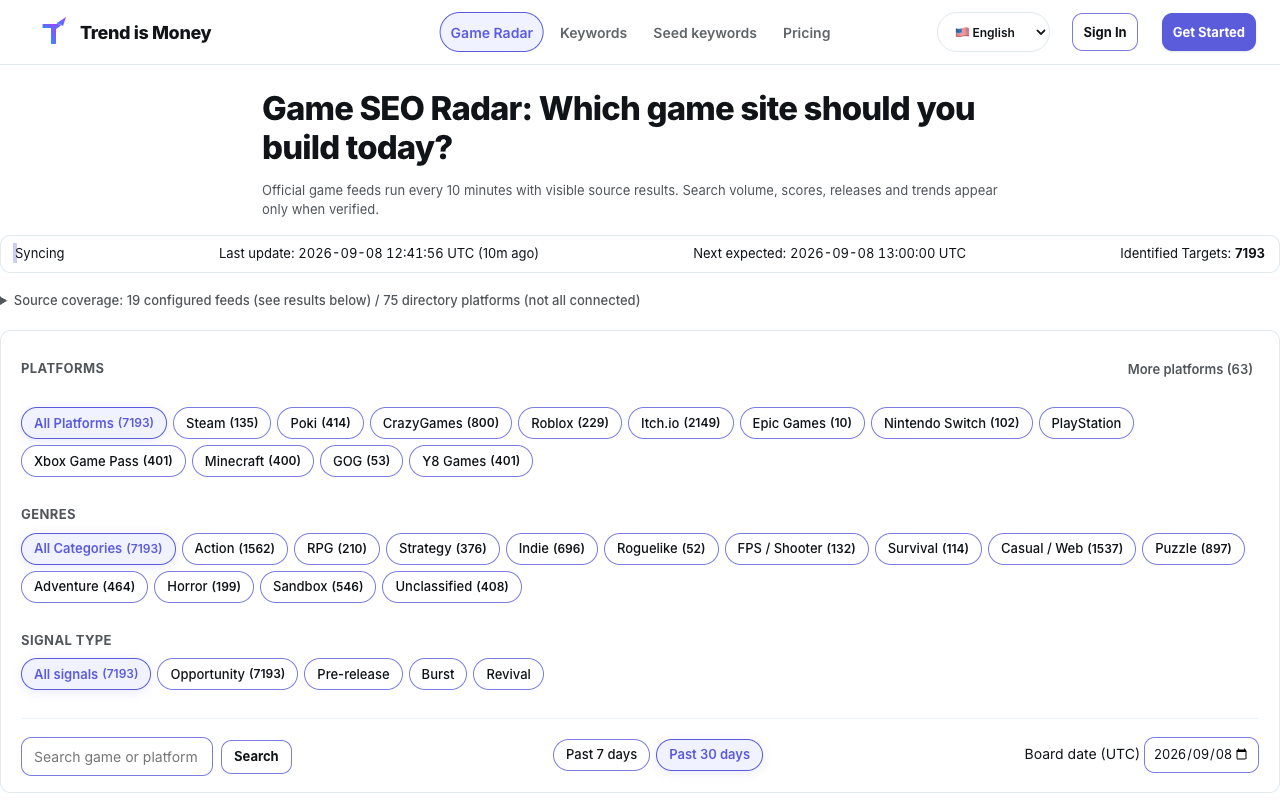The image size is (1280, 800).
Task: Select the All Categories (7193) genre
Action: click(x=98, y=548)
